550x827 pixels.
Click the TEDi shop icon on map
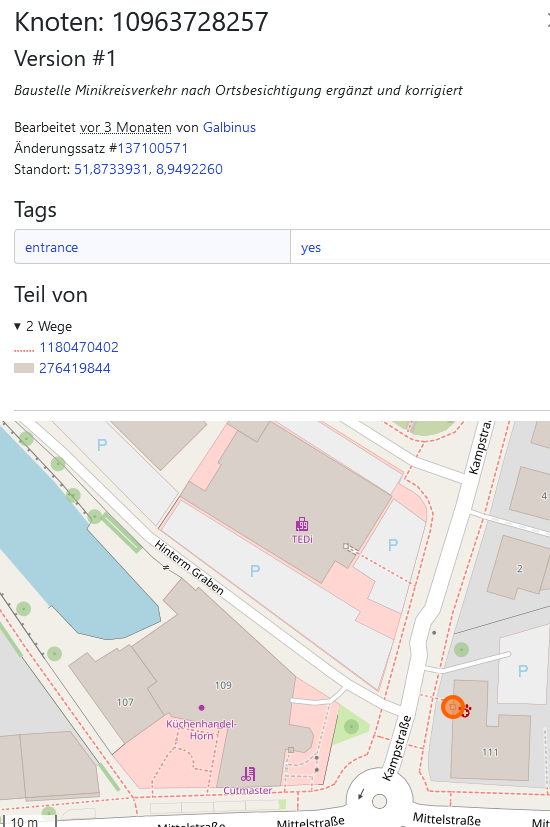[x=302, y=524]
